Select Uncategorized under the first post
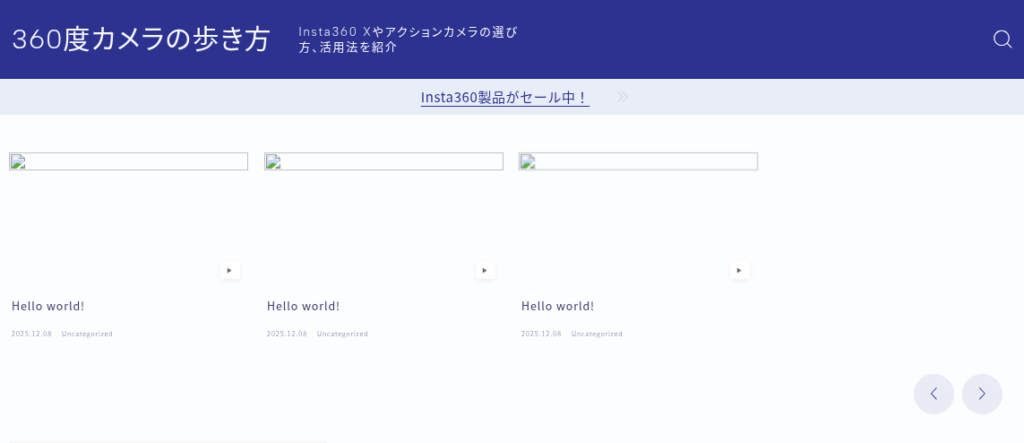 pos(87,334)
